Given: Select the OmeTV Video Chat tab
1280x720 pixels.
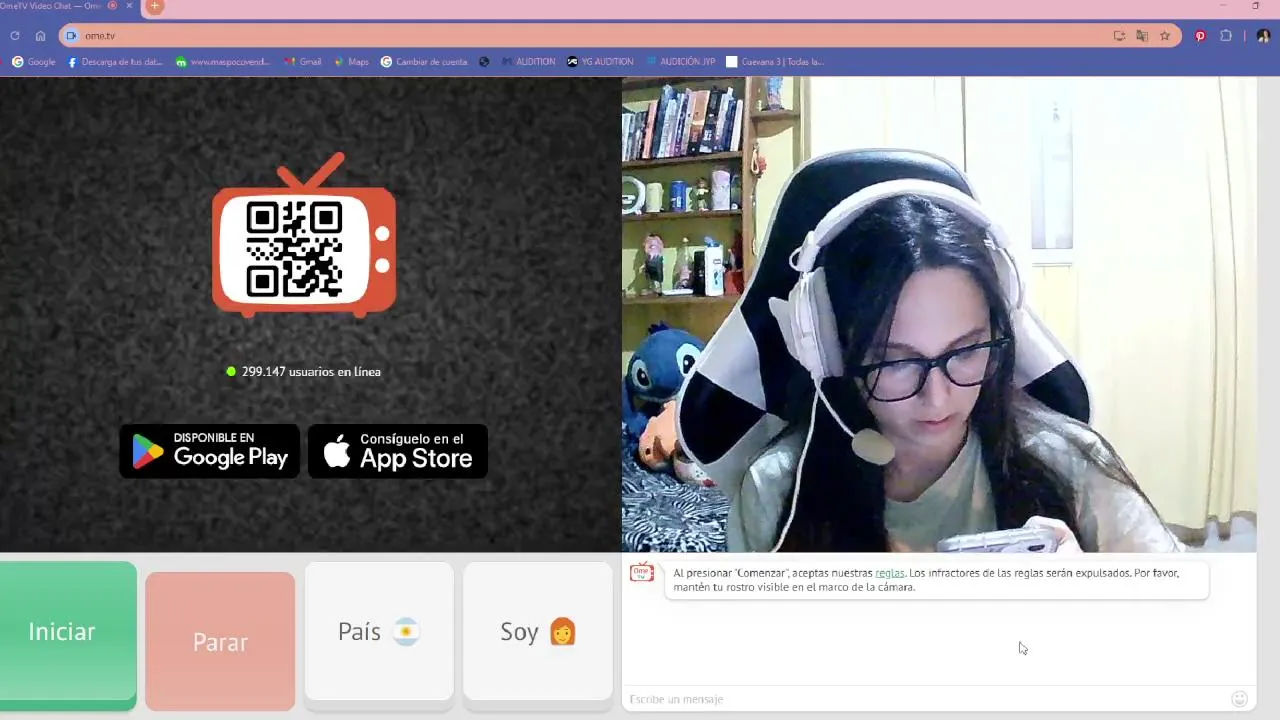Looking at the screenshot, I should coord(69,6).
